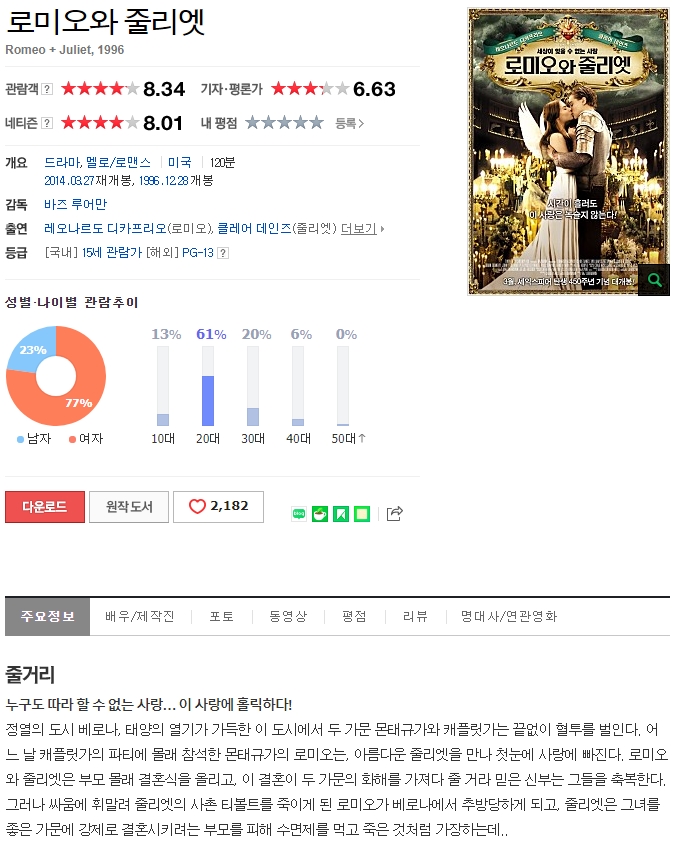Click the 원작도서 button
The width and height of the screenshot is (673, 851).
click(x=129, y=507)
